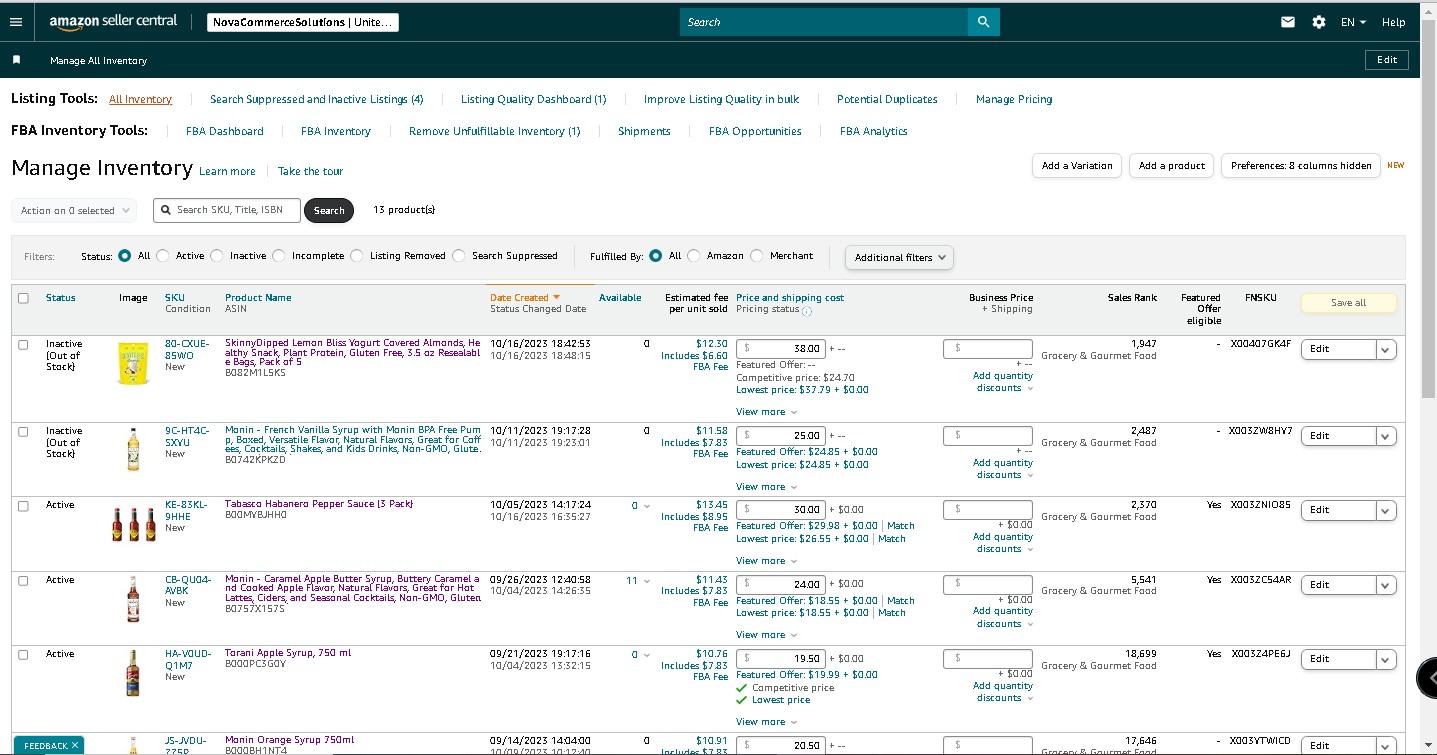Click the bookmark icon beside Manage All Inventory
This screenshot has width=1437, height=755.
(16, 60)
